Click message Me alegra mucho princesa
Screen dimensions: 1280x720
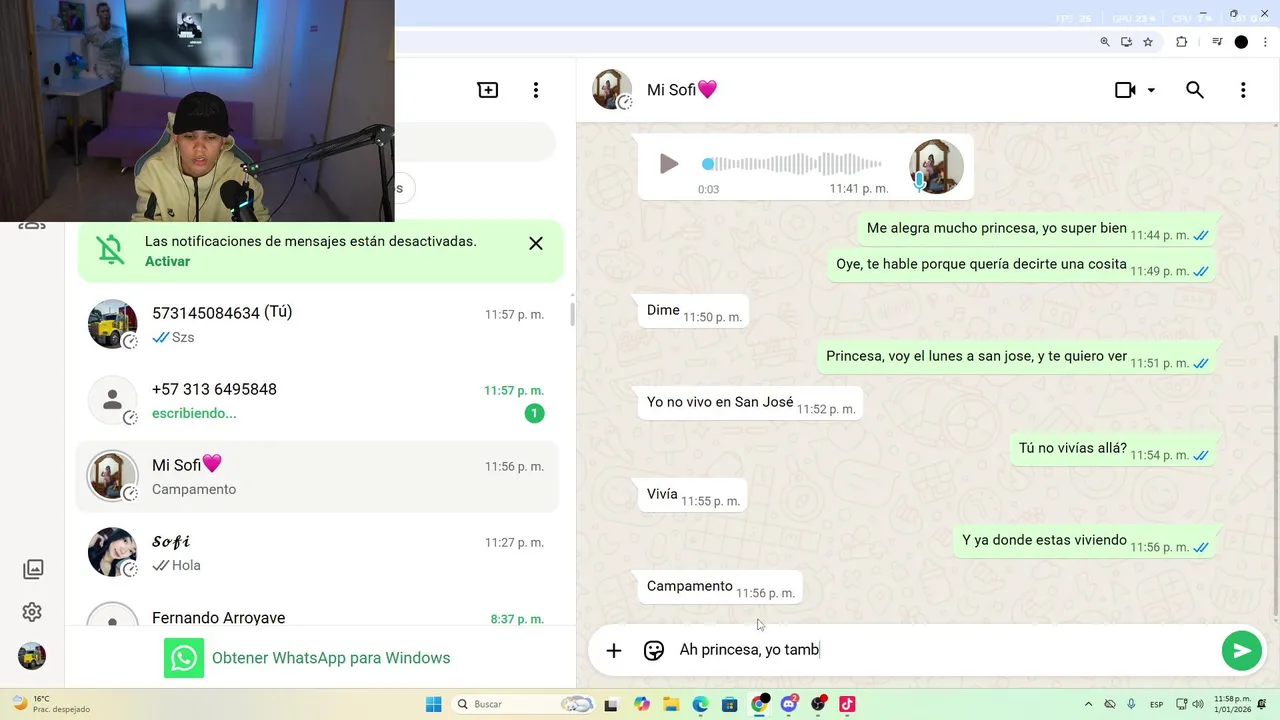[1037, 230]
